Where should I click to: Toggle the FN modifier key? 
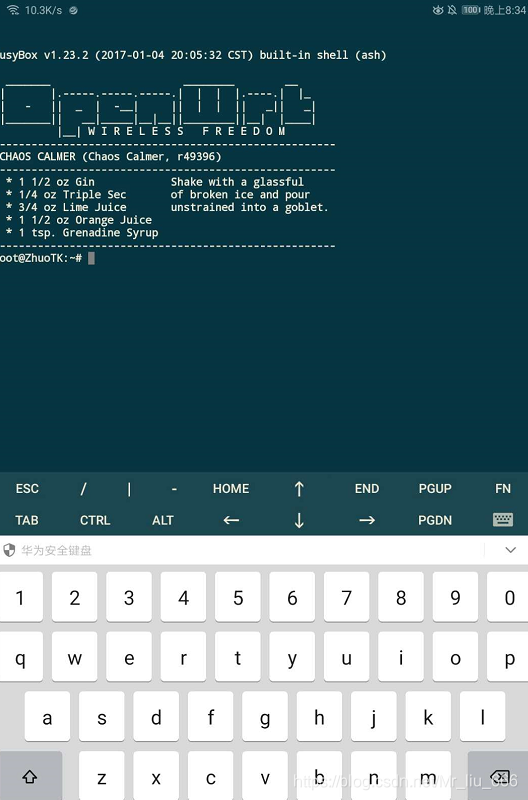(502, 489)
